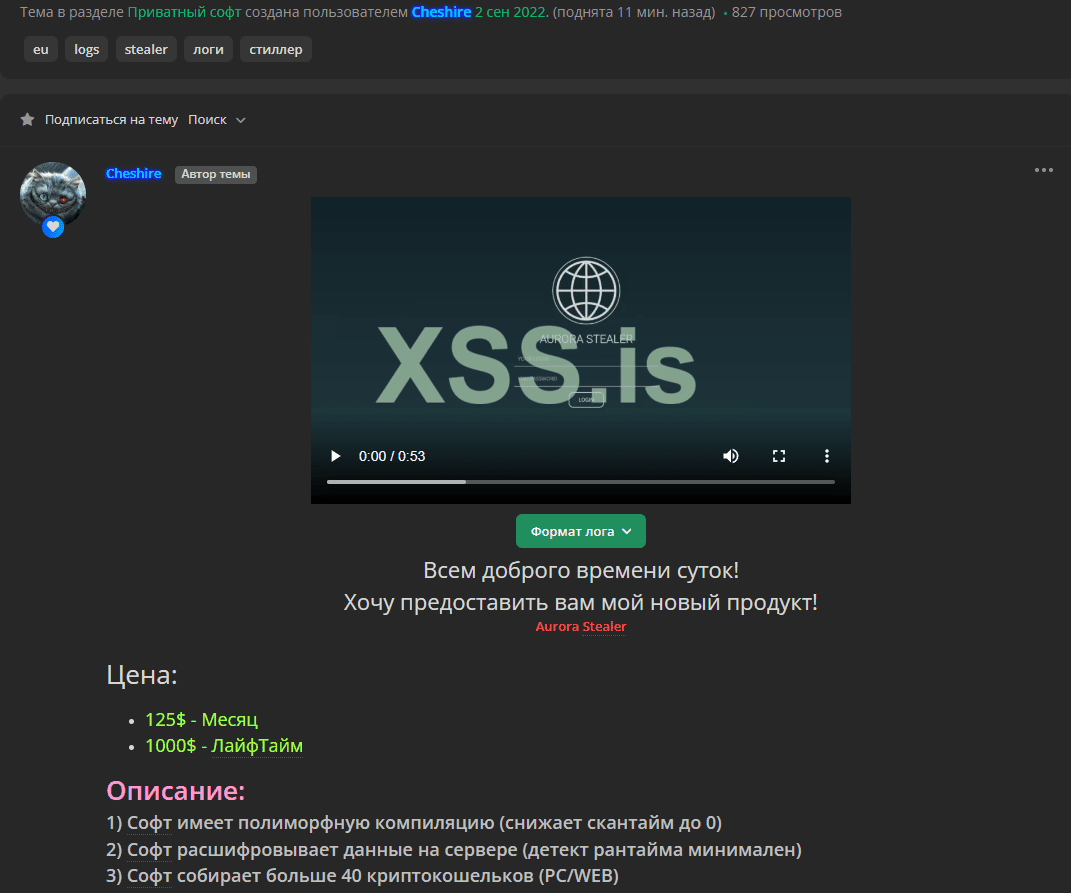Open the video player options kebab menu

coord(827,455)
